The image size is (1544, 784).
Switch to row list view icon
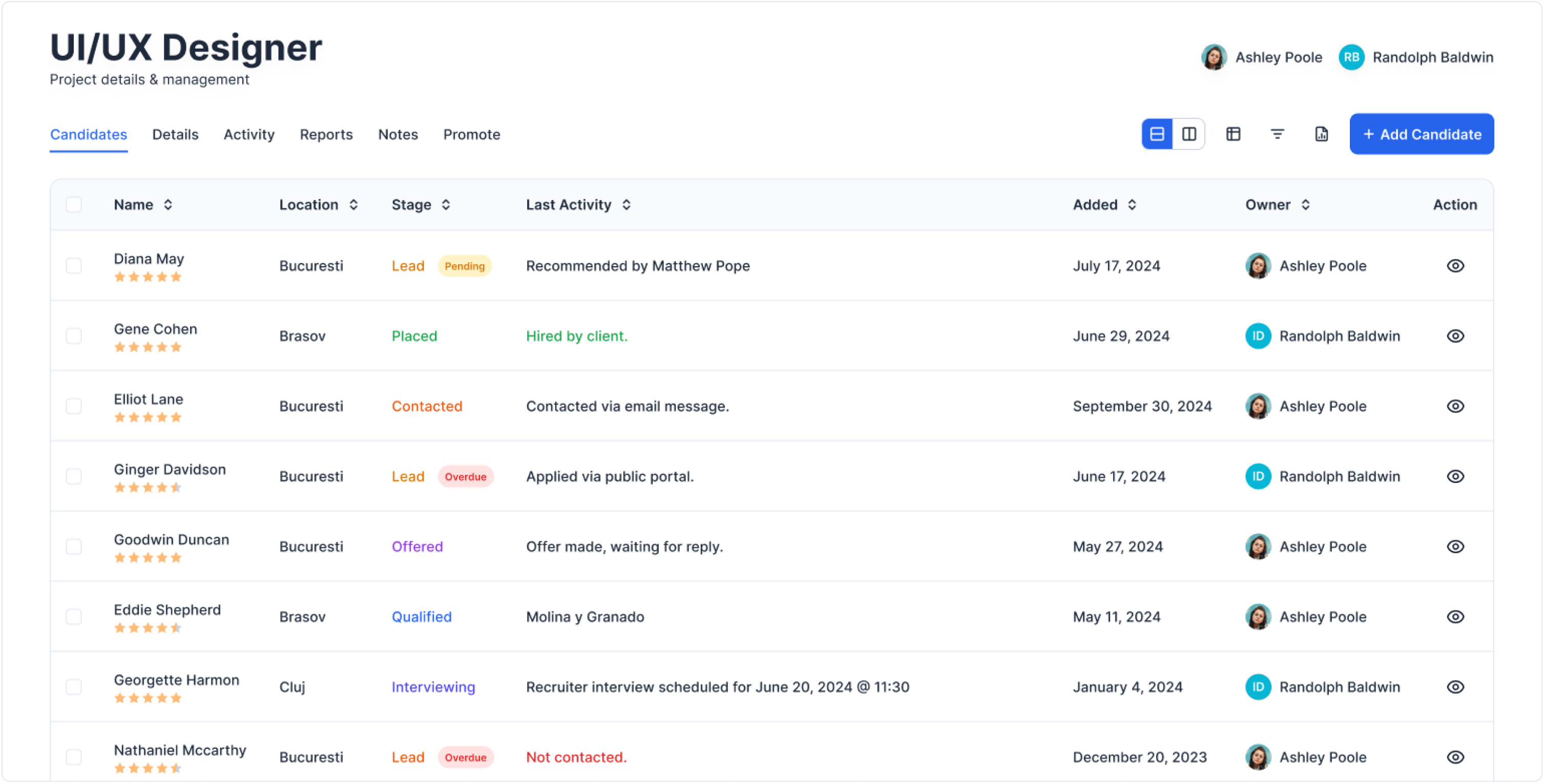click(1157, 134)
